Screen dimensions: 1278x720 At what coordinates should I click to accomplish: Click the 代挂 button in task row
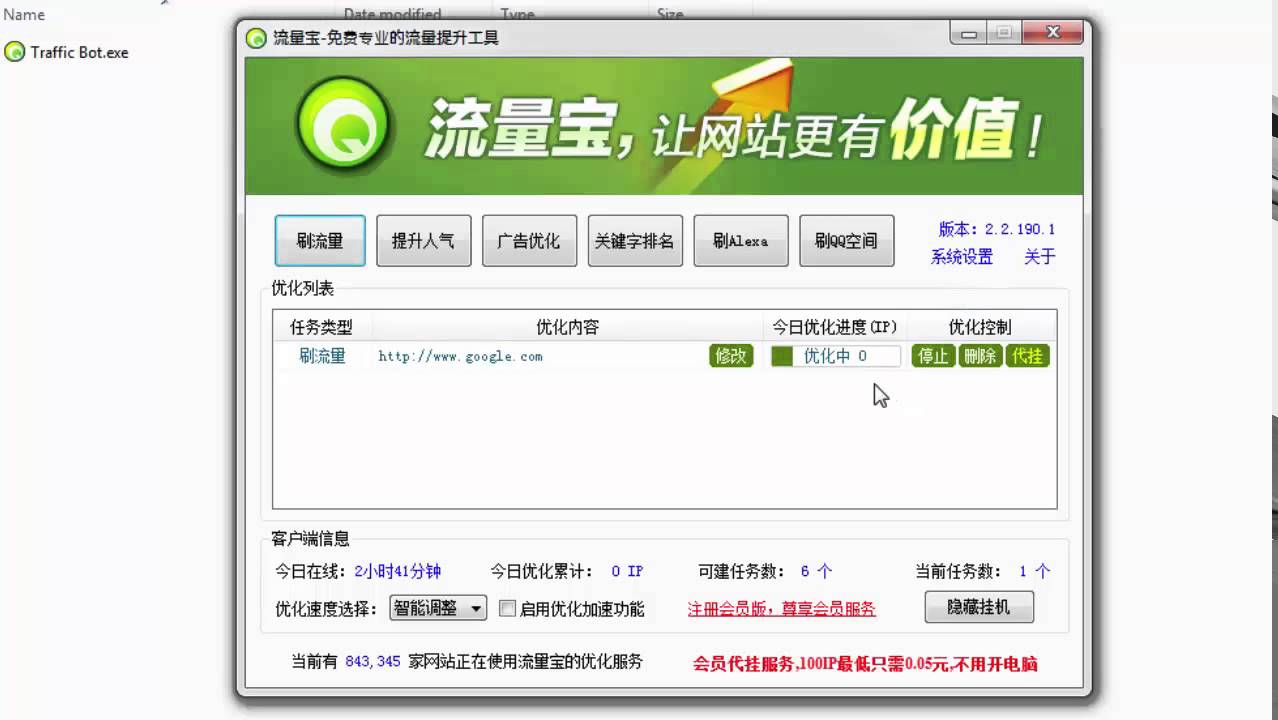(1027, 356)
